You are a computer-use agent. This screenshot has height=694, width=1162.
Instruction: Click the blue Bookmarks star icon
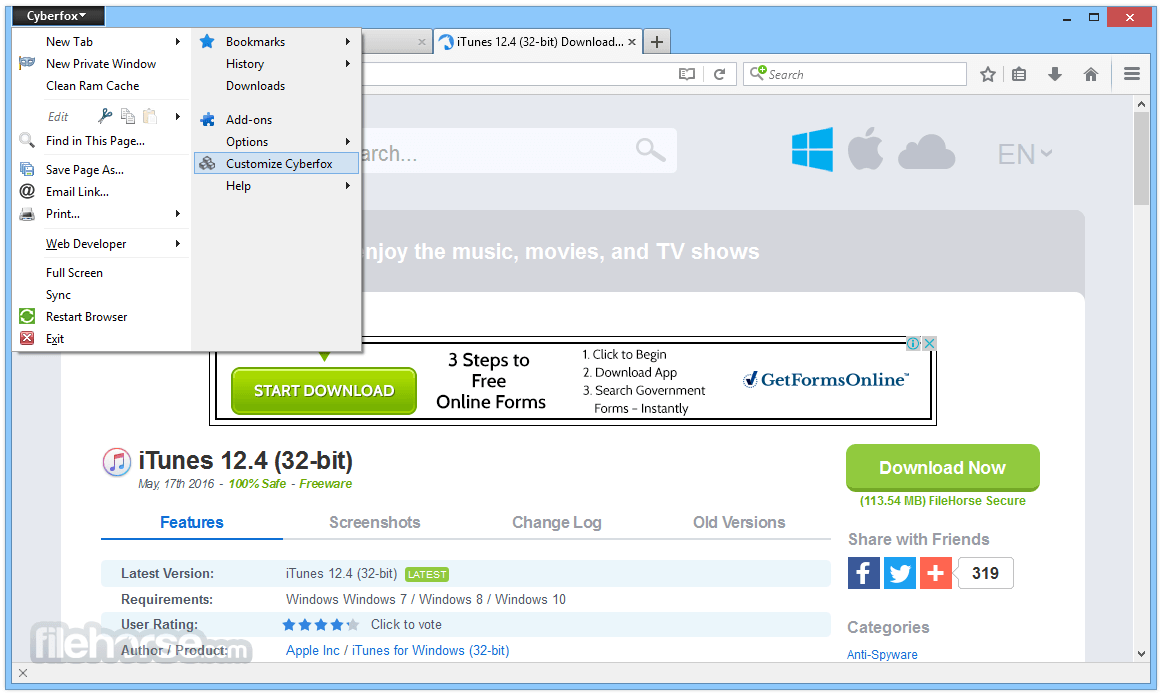coord(208,42)
